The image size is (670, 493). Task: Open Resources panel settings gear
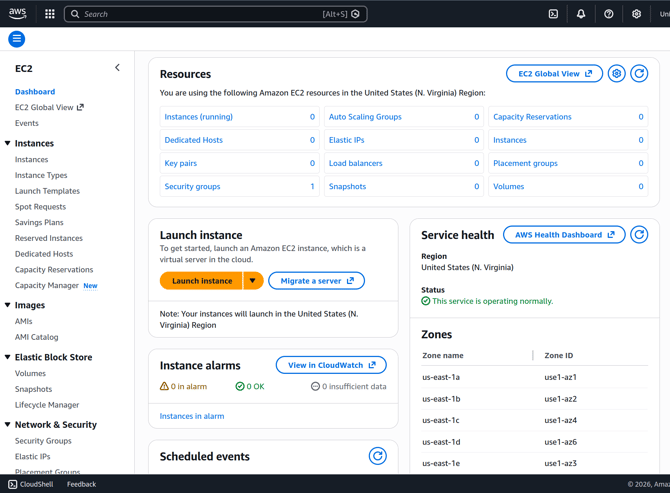pyautogui.click(x=617, y=74)
